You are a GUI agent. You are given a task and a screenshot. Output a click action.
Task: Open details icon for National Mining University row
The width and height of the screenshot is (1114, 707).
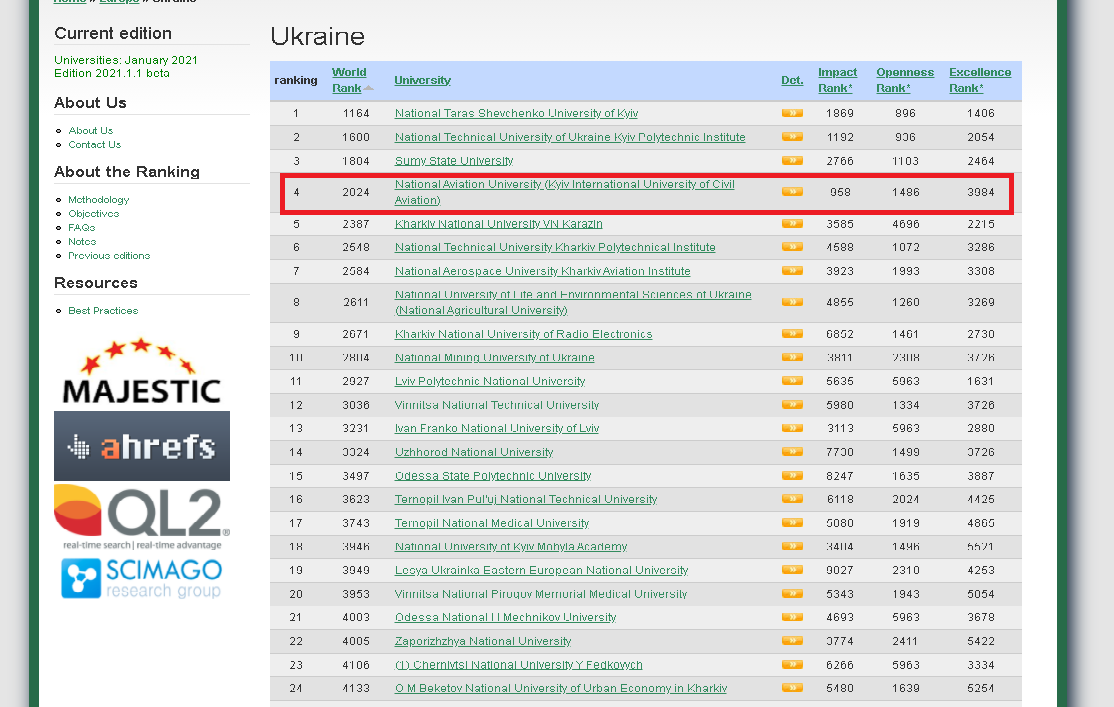[792, 357]
